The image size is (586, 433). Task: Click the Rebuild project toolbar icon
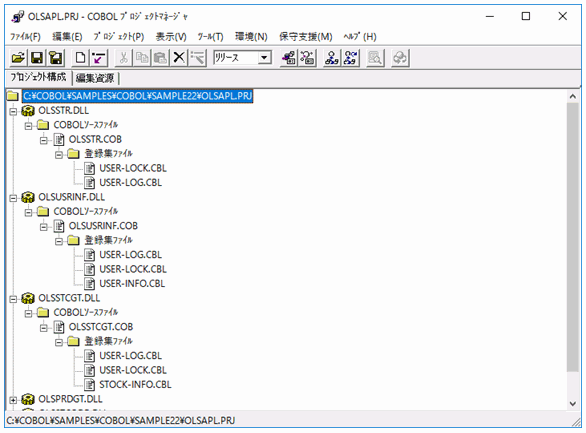pos(351,58)
